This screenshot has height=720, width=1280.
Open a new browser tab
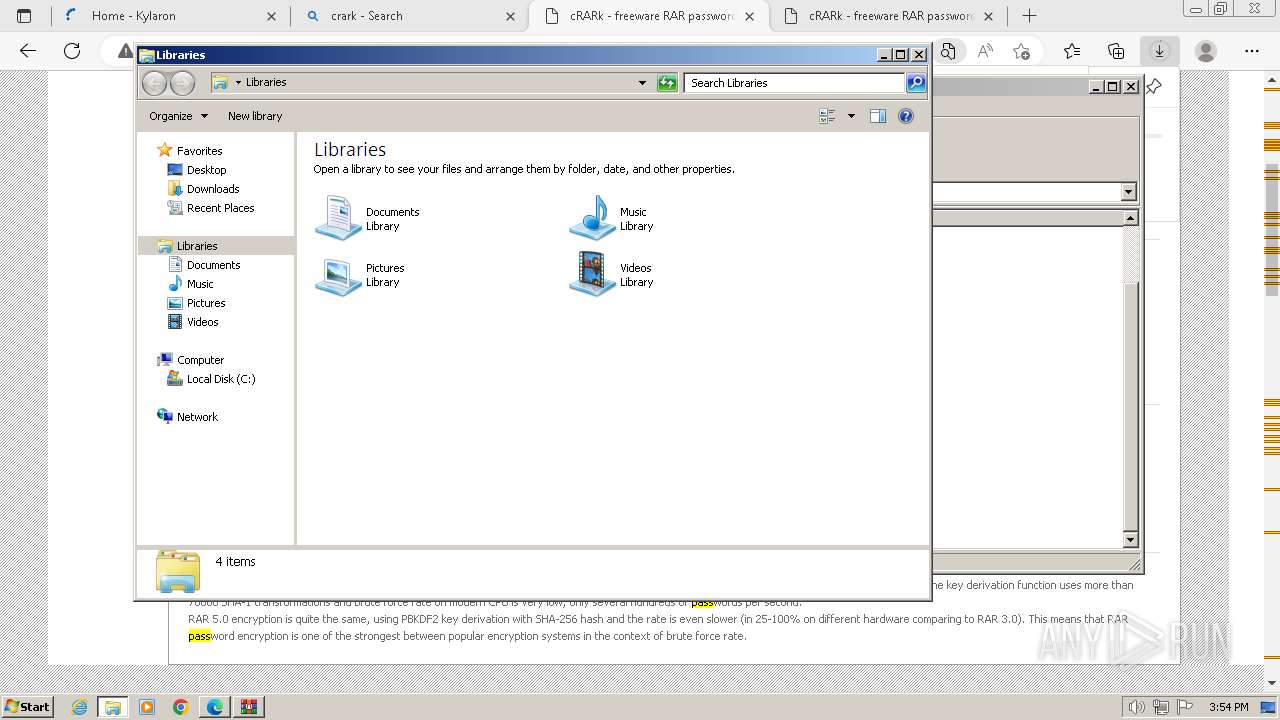click(1029, 16)
